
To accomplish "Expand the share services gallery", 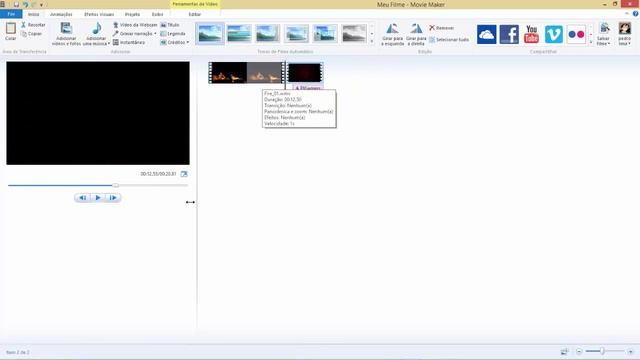I will pos(591,42).
